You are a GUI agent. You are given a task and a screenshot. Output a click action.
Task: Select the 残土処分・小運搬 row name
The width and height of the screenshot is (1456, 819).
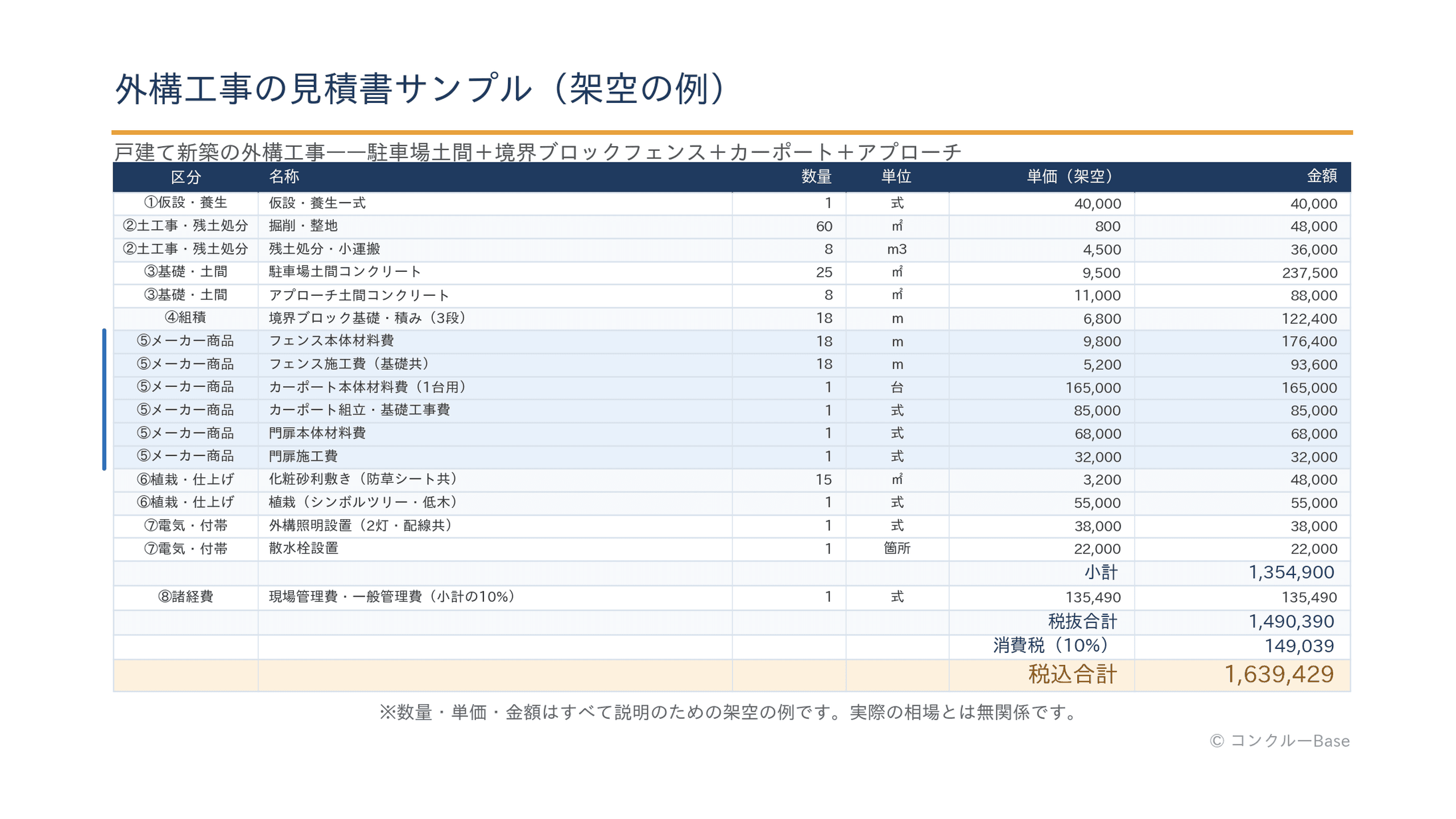tap(324, 249)
